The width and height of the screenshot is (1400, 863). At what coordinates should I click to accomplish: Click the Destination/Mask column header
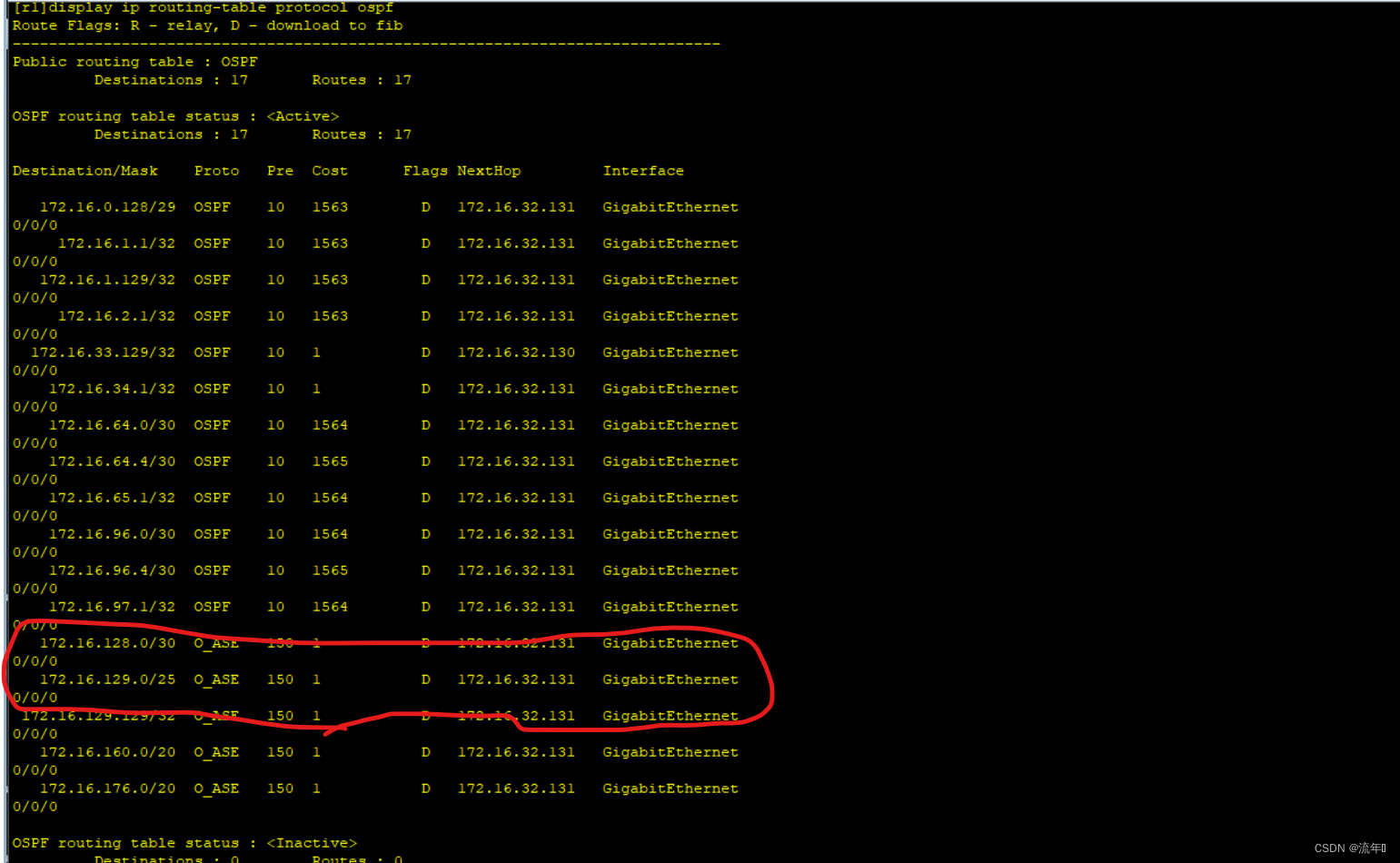[x=85, y=171]
